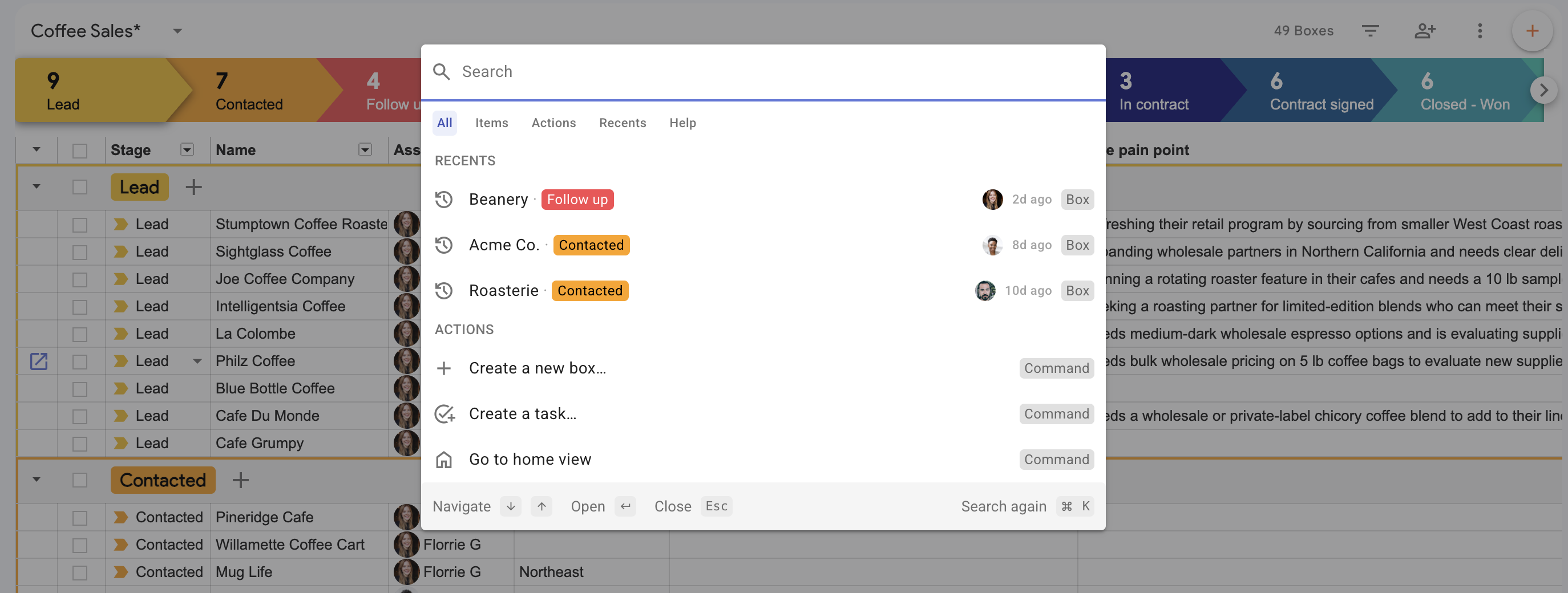Open the Acme Co. recent result
The width and height of the screenshot is (1568, 593).
pyautogui.click(x=763, y=245)
